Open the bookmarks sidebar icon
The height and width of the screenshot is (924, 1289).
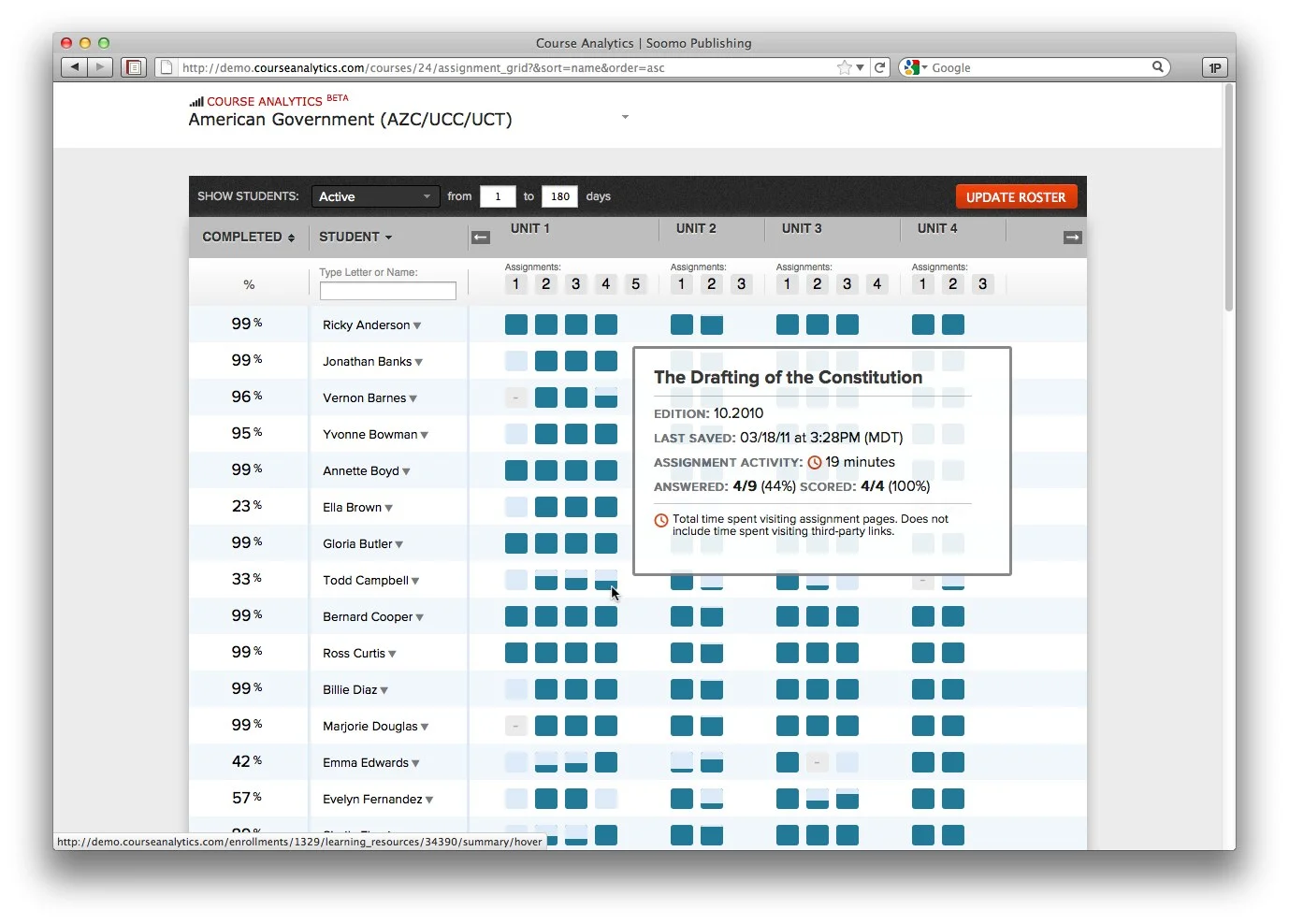pyautogui.click(x=134, y=67)
